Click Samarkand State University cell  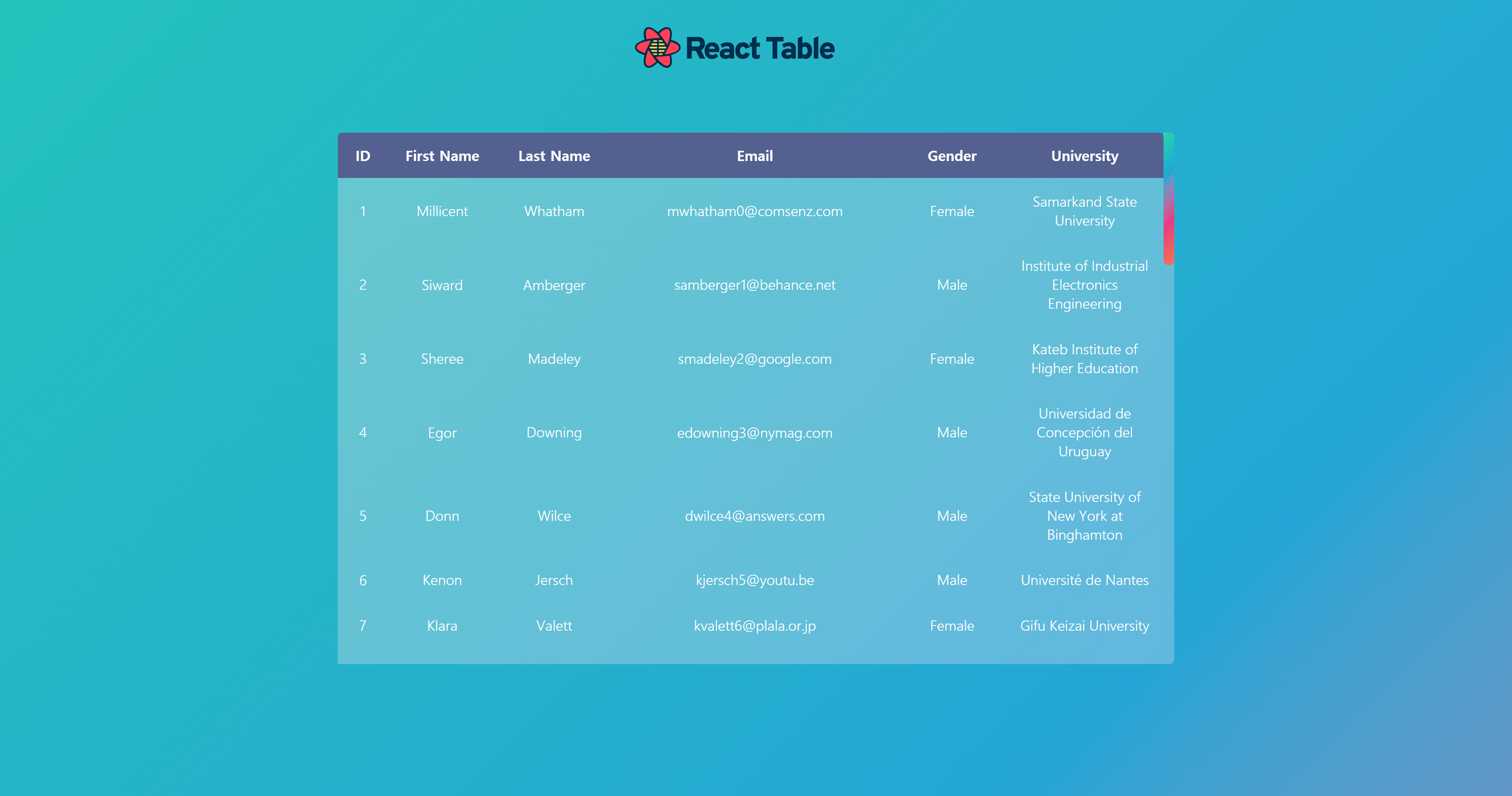click(1084, 211)
